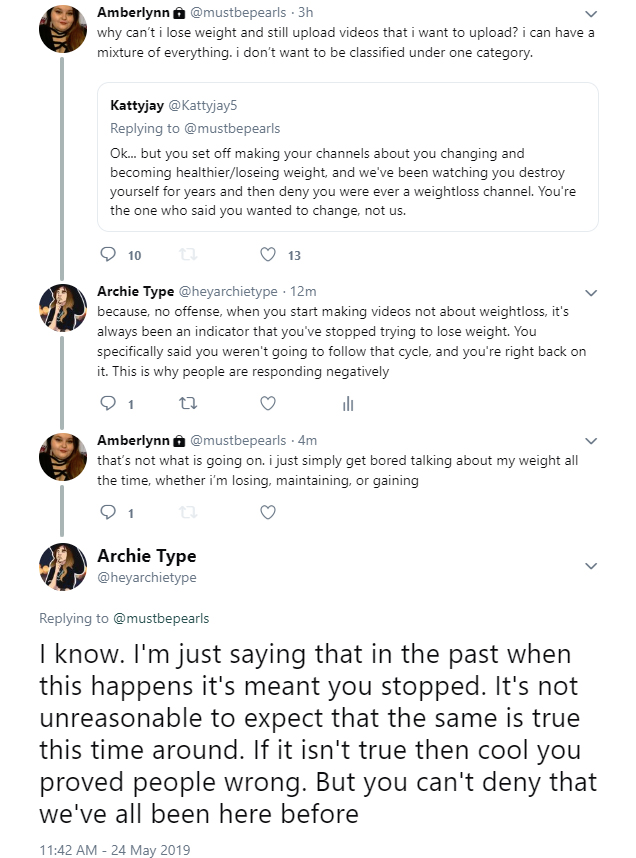Open the @heyarchietype handle under main tweet name
The image size is (636, 858).
click(147, 577)
